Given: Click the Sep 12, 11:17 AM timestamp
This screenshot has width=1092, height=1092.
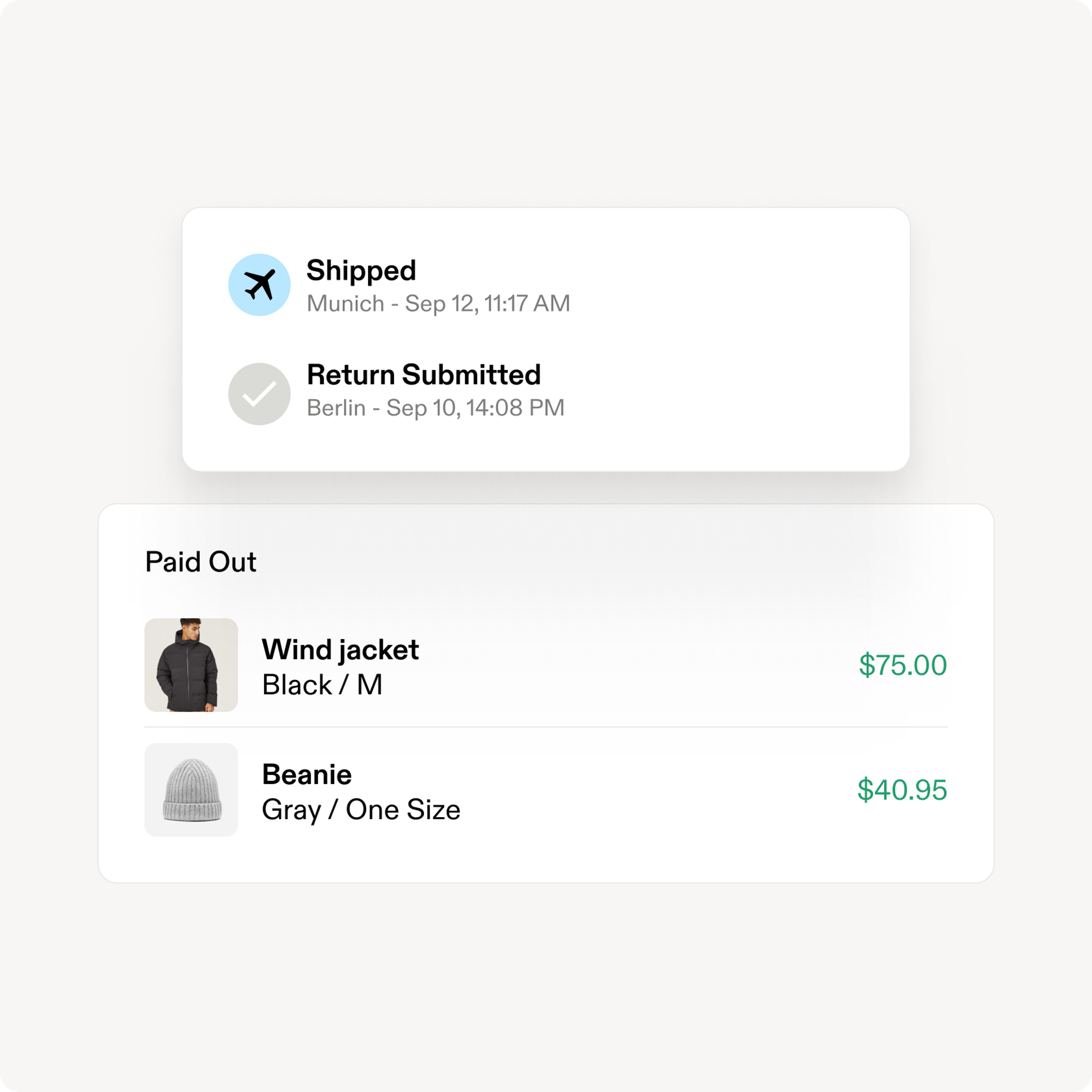Looking at the screenshot, I should click(487, 303).
